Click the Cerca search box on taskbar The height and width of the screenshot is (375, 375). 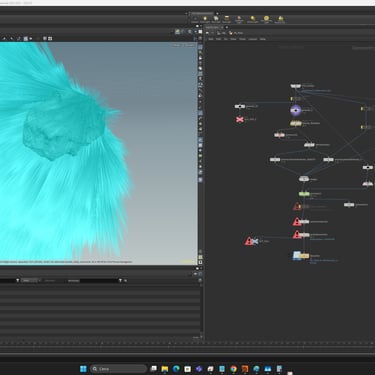point(119,369)
